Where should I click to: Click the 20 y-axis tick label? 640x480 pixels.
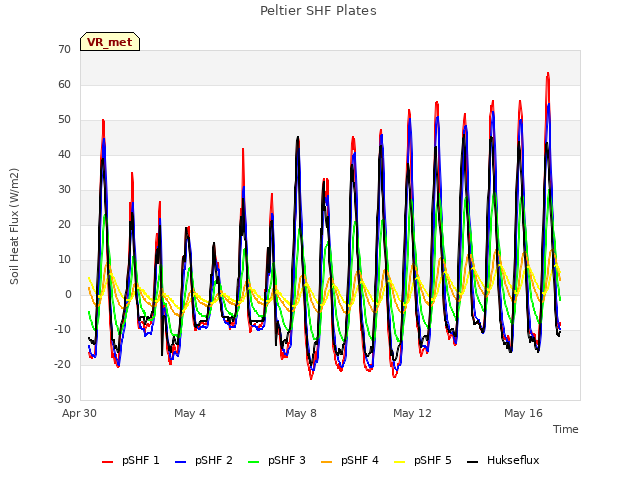coord(64,224)
